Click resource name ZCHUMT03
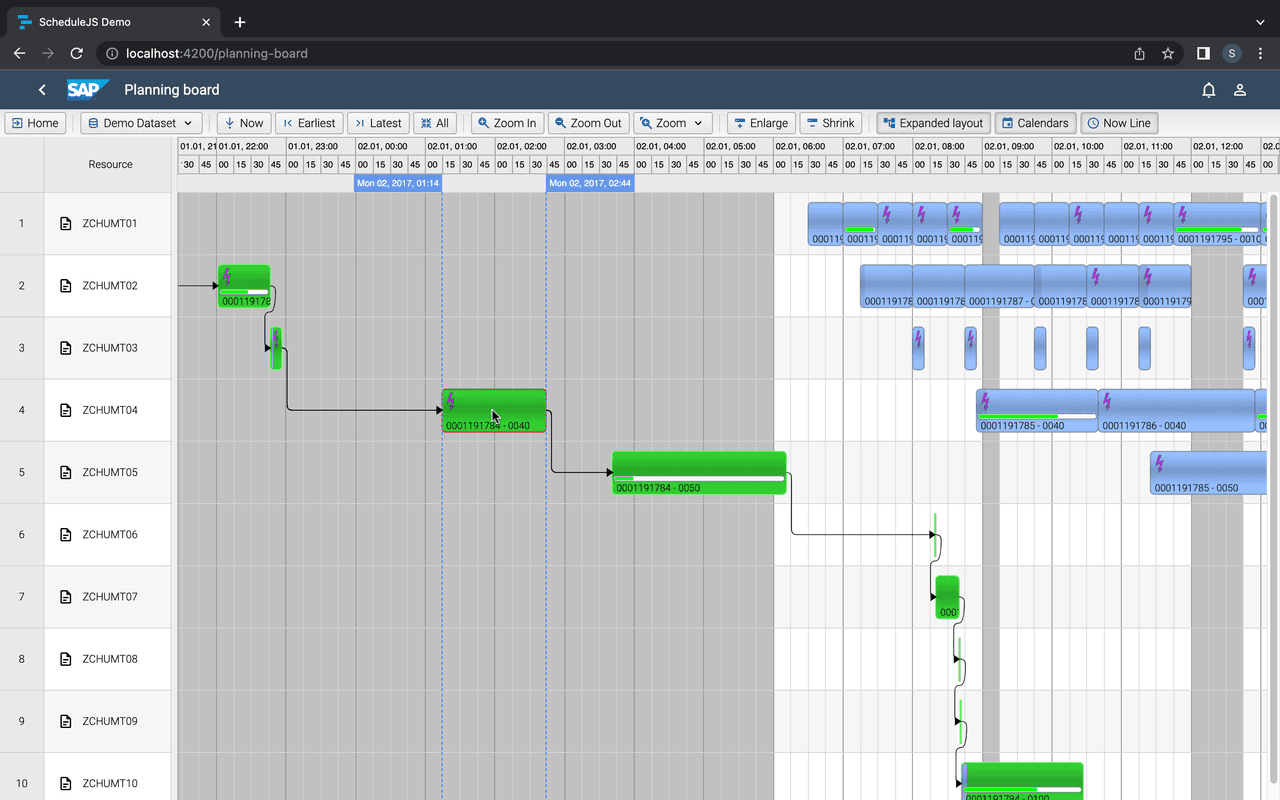The image size is (1280, 800). 110,348
